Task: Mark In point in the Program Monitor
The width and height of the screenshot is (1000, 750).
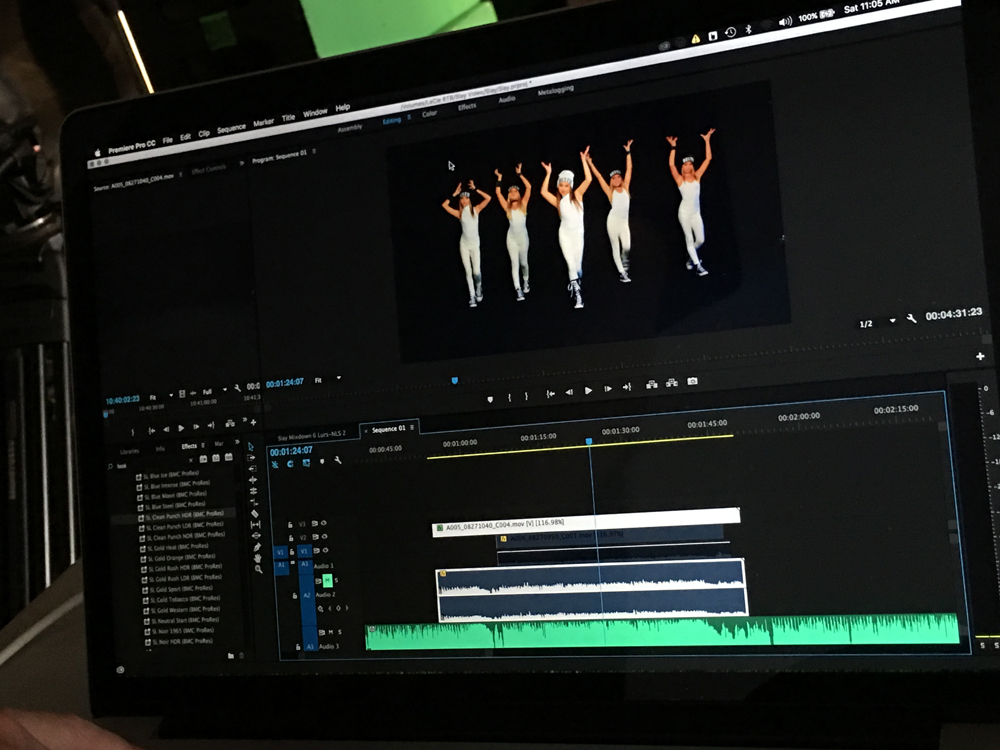Action: click(509, 397)
